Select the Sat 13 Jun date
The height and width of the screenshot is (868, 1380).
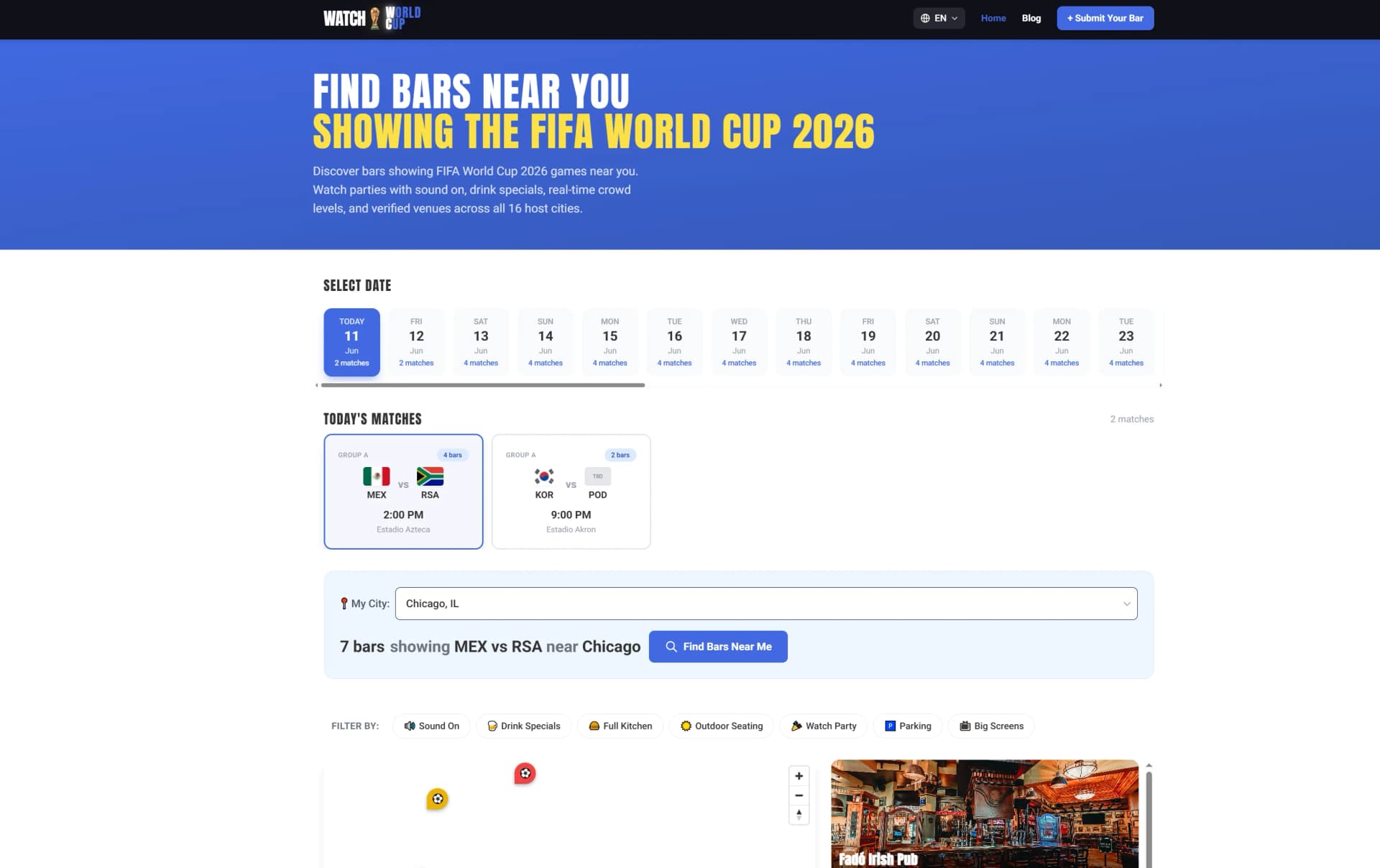coord(481,342)
